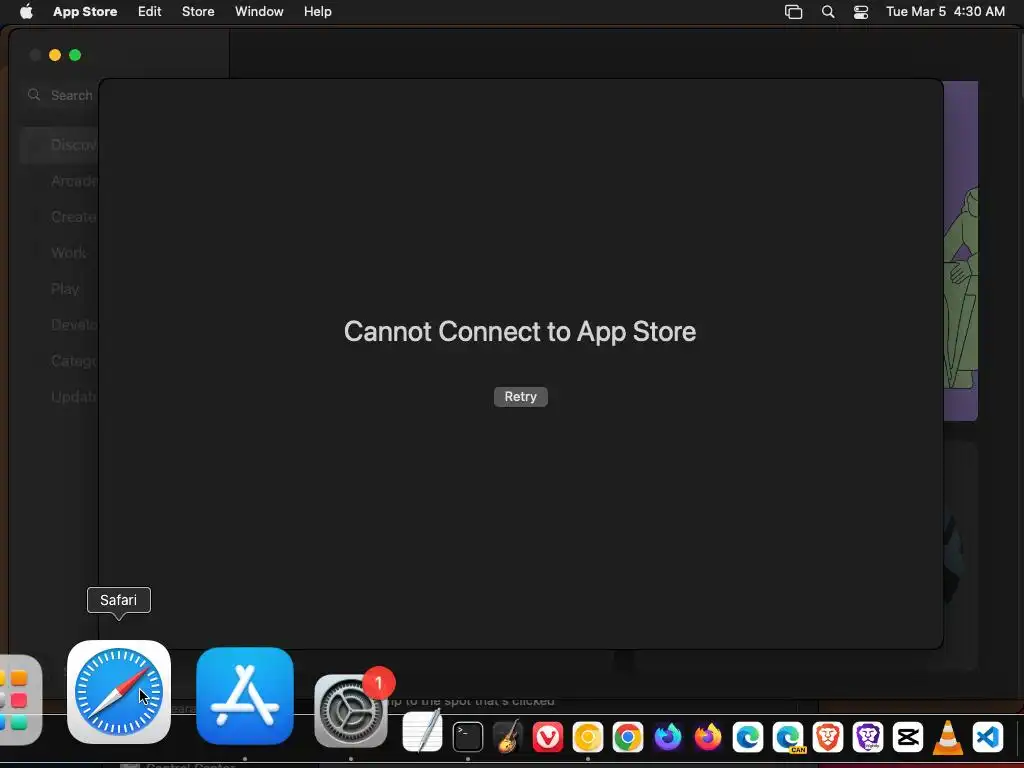The image size is (1024, 768).
Task: Open the Vivaldi browser icon
Action: [x=547, y=737]
